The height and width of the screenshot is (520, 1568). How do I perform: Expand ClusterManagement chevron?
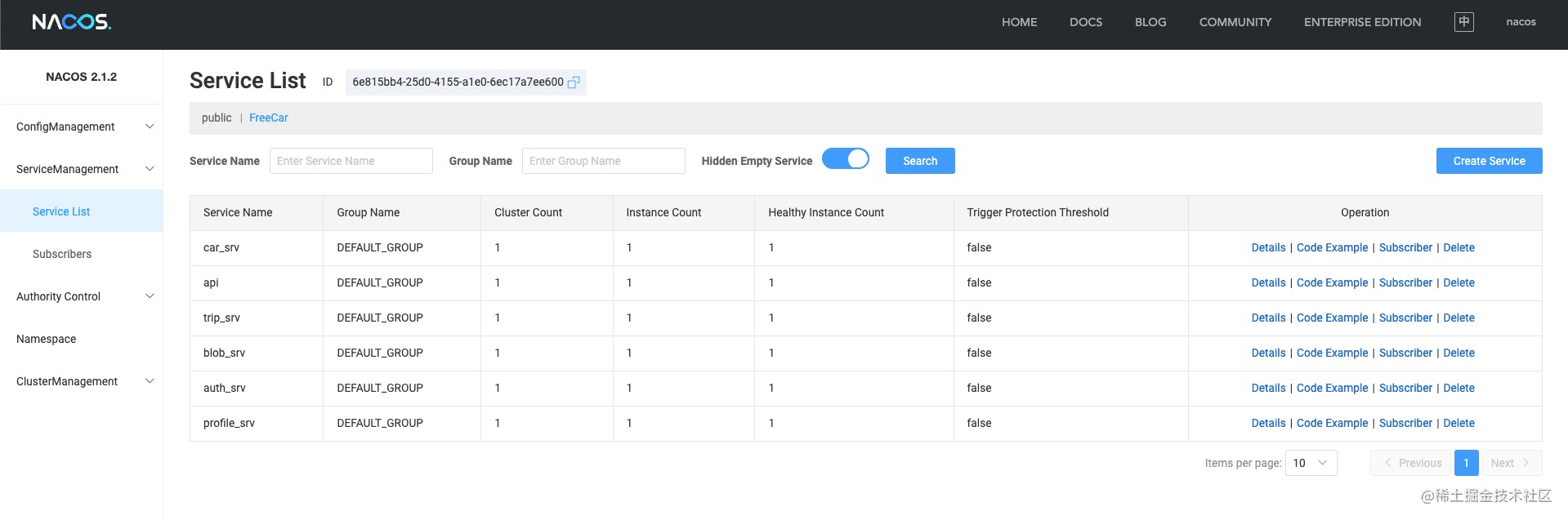coord(150,381)
